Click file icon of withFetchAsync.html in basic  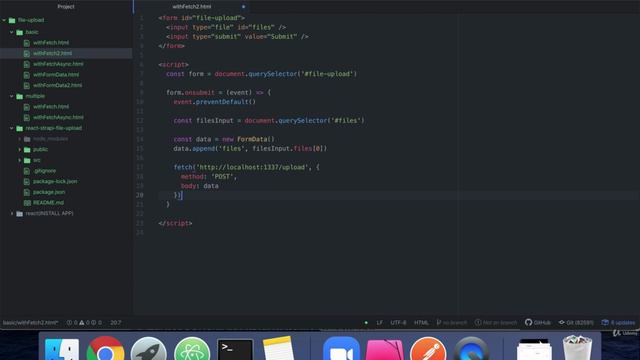pyautogui.click(x=27, y=64)
